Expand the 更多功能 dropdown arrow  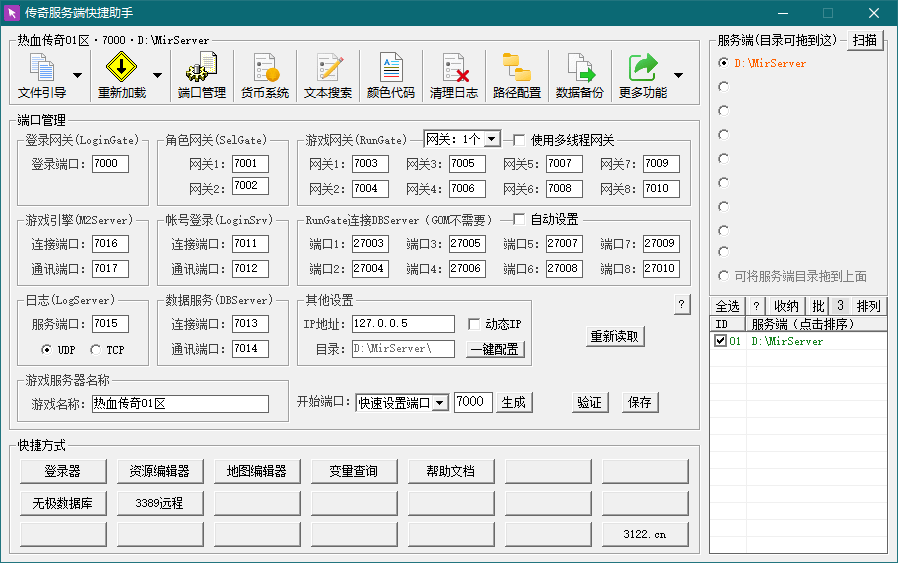click(679, 76)
